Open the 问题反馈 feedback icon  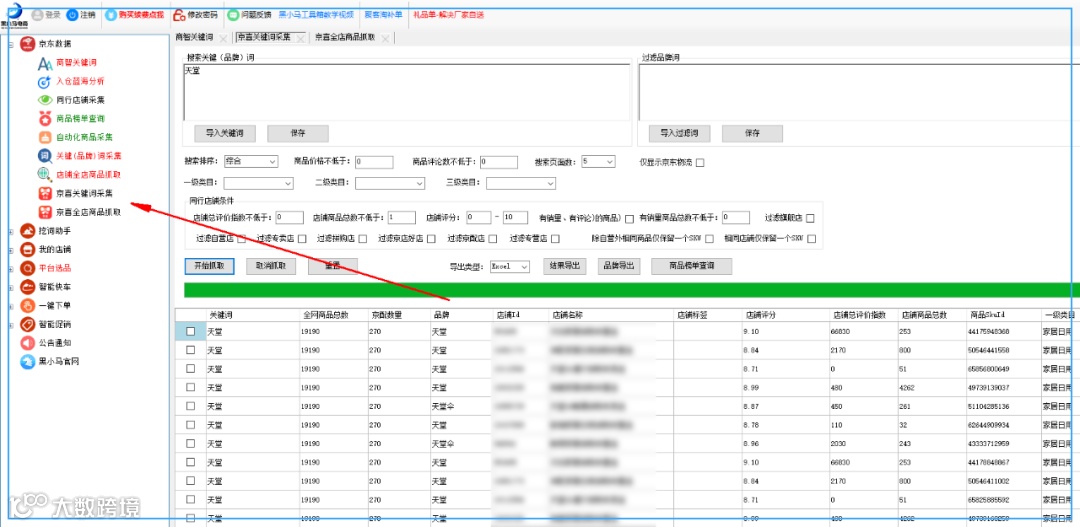[233, 14]
